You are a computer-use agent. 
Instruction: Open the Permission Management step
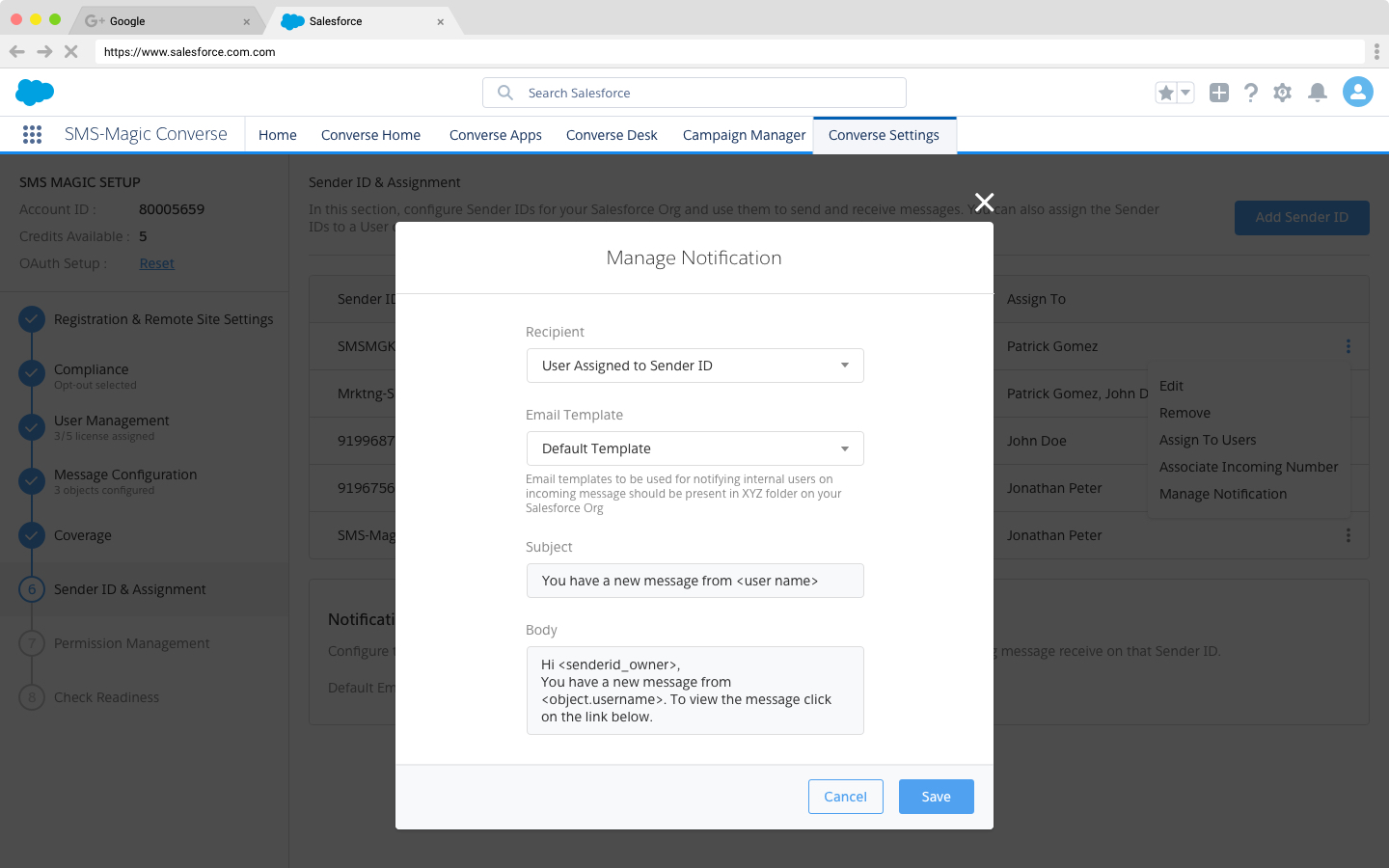click(x=131, y=643)
